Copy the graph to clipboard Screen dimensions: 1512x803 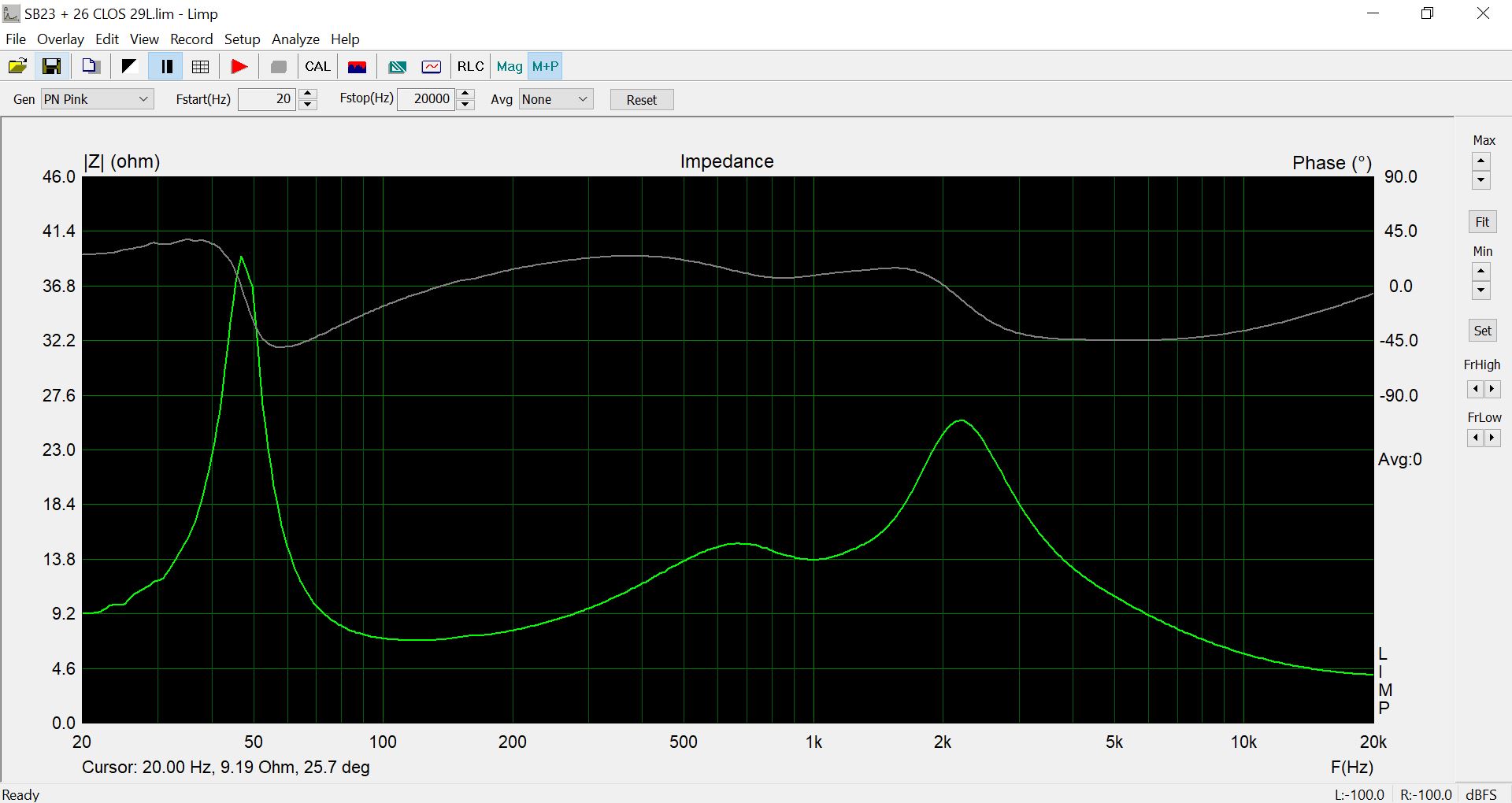(91, 66)
